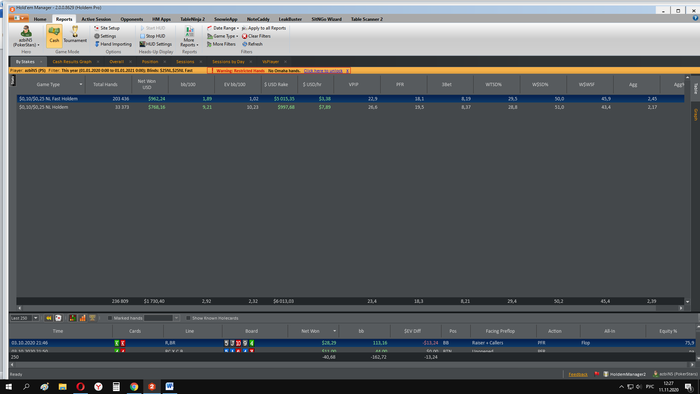Open Windows Start menu
This screenshot has height=394, width=700.
pyautogui.click(x=8, y=386)
